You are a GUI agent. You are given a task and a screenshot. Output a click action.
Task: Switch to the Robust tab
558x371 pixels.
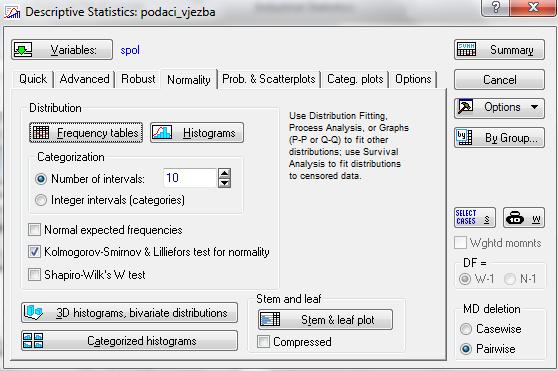138,79
